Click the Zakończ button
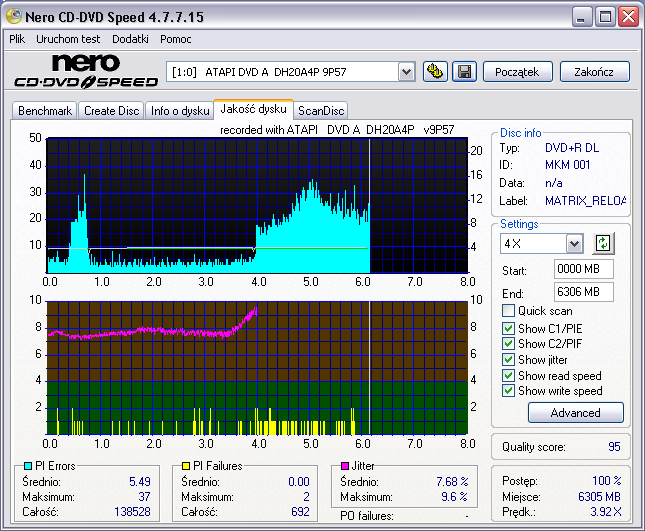Screen dimensions: 645x531 (x=594, y=72)
